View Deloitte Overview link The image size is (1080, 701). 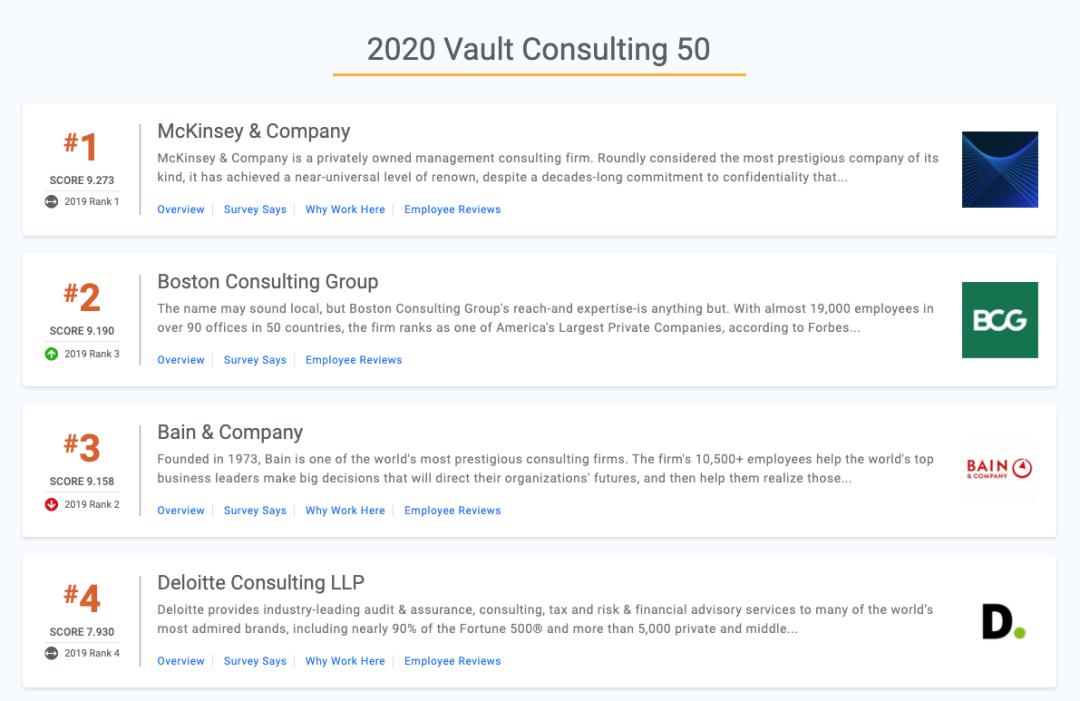(x=180, y=661)
